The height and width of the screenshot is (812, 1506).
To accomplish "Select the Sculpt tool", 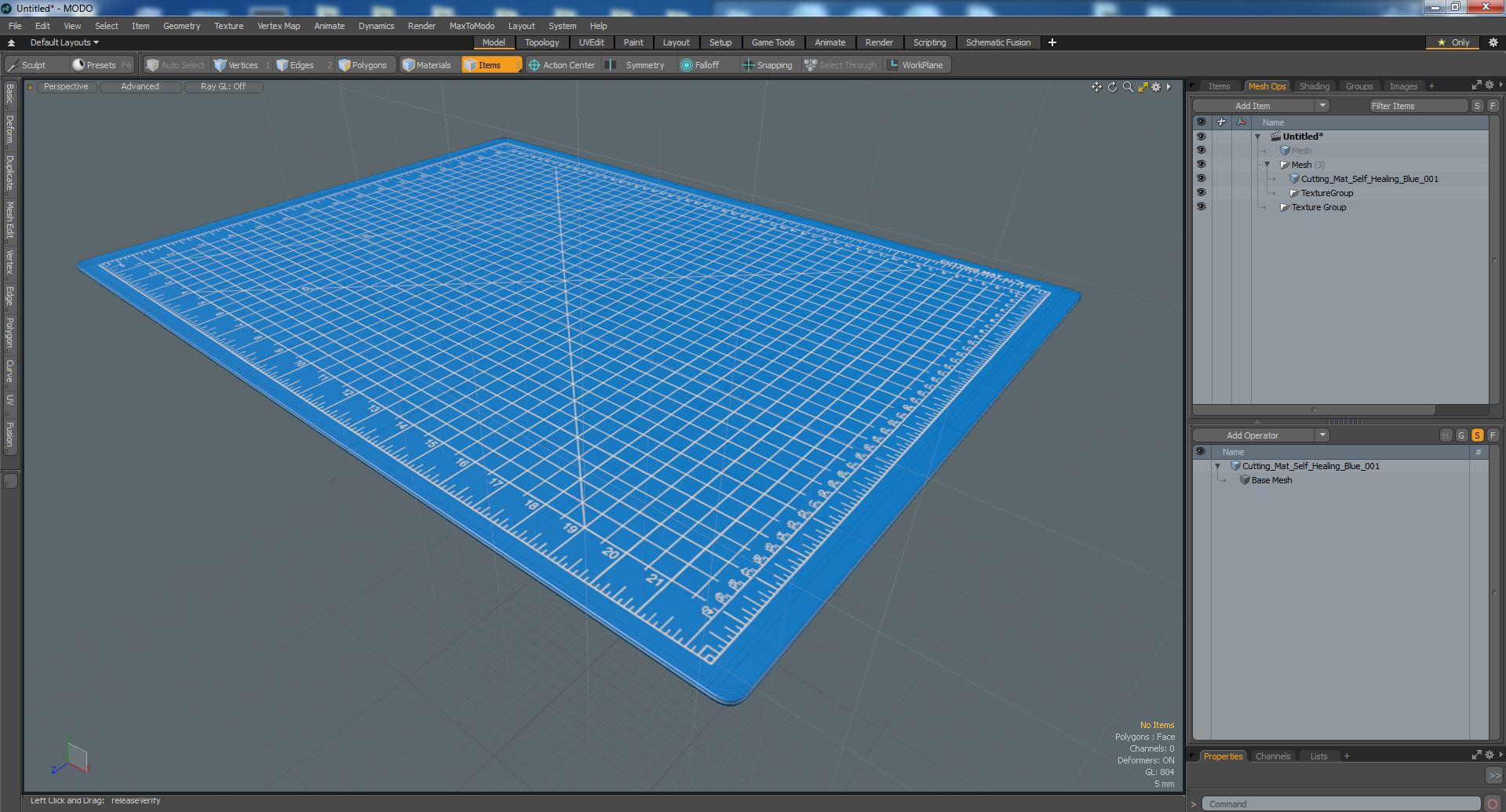I will click(35, 65).
